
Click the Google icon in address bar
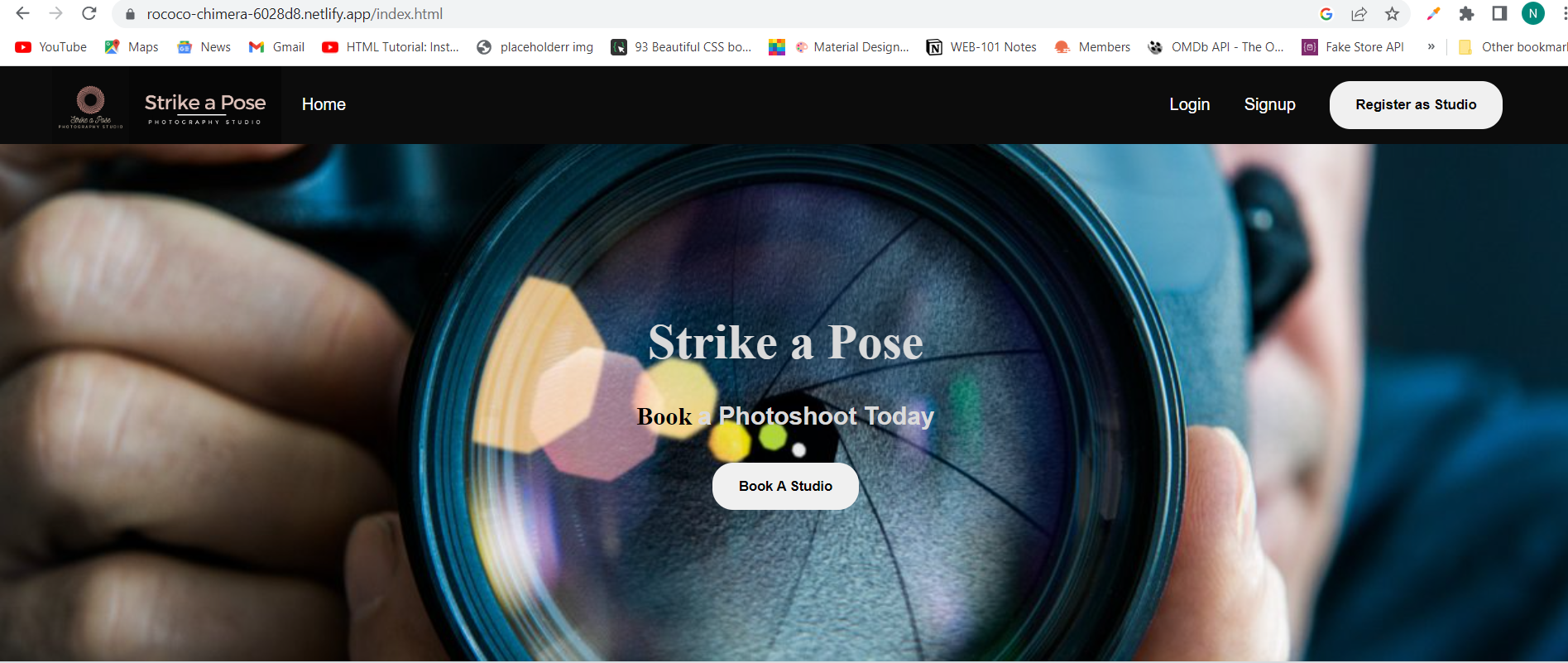(1326, 14)
